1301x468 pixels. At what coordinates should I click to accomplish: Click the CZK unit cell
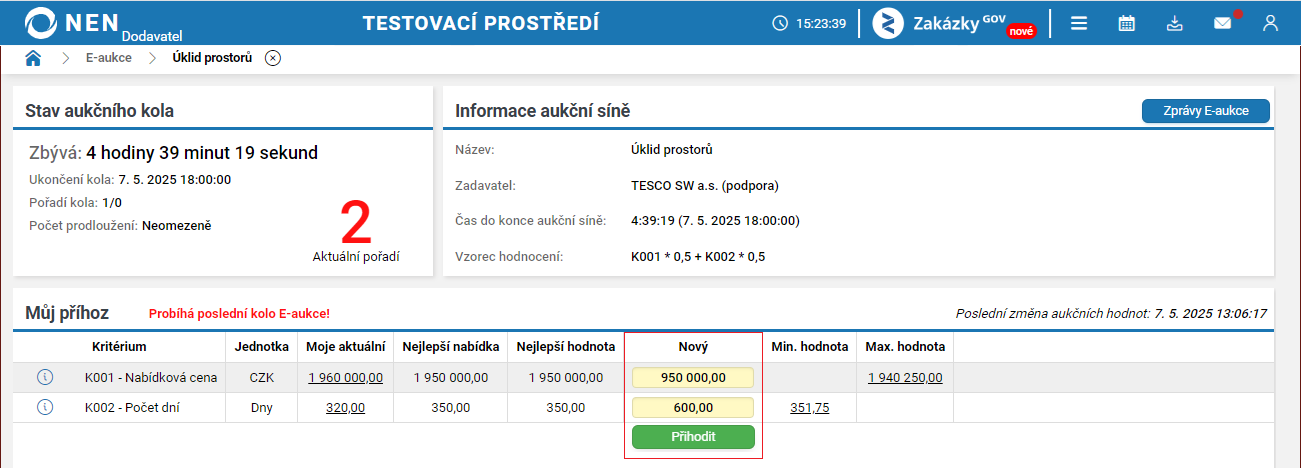(261, 377)
